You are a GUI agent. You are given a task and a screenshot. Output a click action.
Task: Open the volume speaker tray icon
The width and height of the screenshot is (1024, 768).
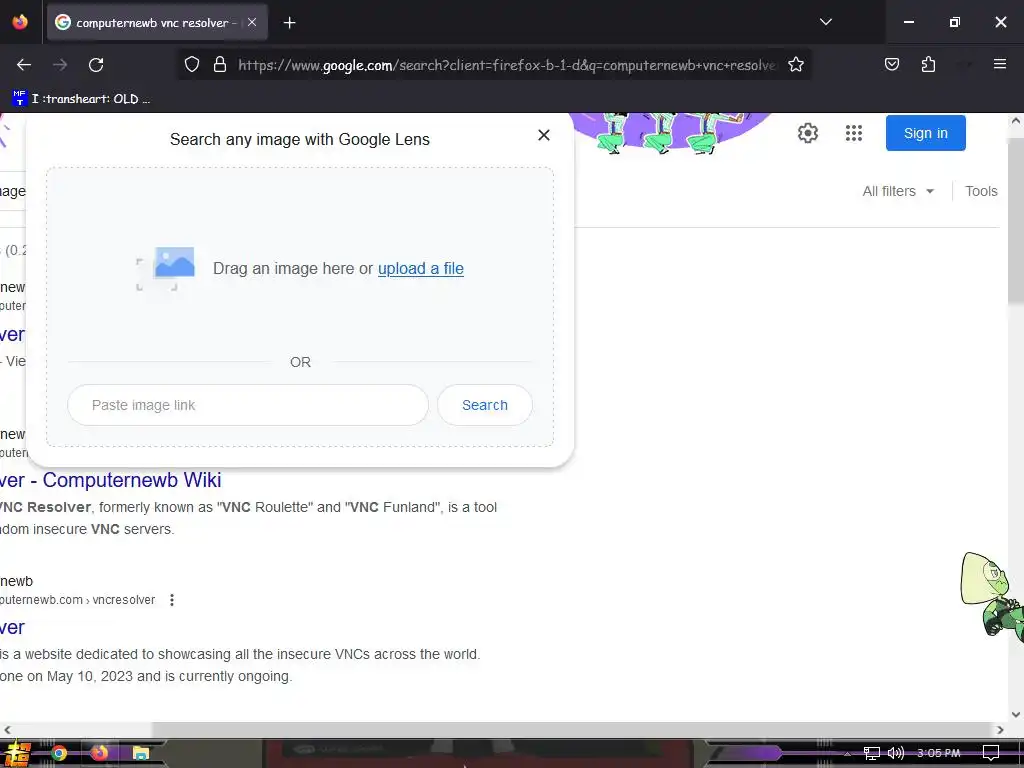coord(895,753)
